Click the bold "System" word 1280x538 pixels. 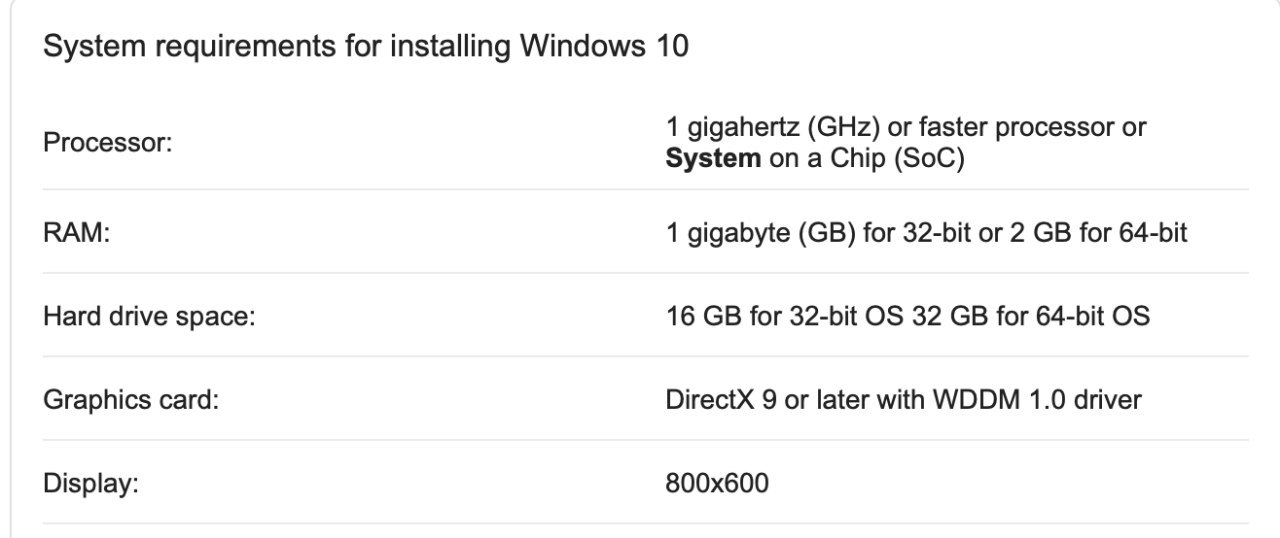click(713, 158)
